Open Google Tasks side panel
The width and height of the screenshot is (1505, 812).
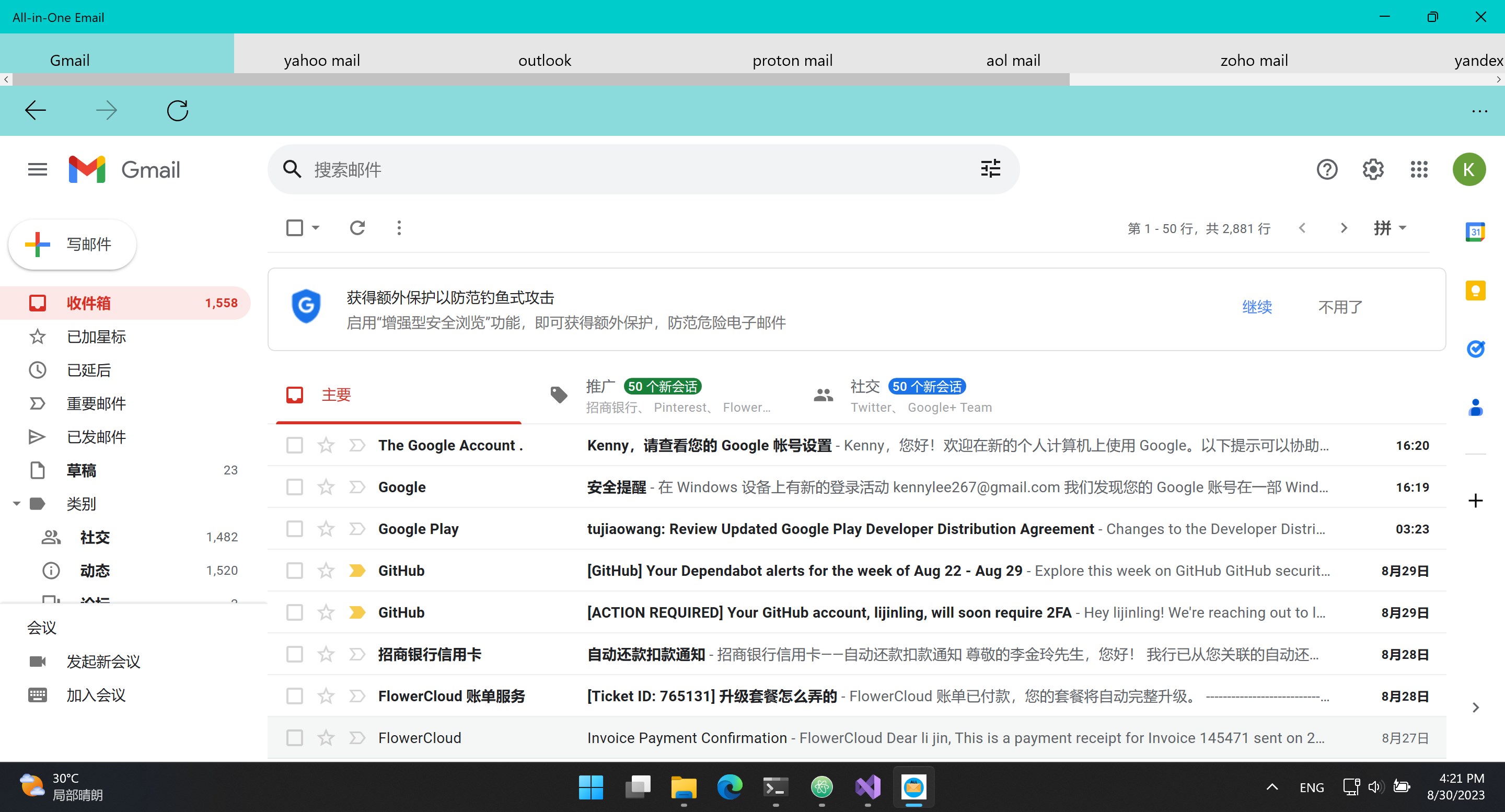coord(1476,349)
